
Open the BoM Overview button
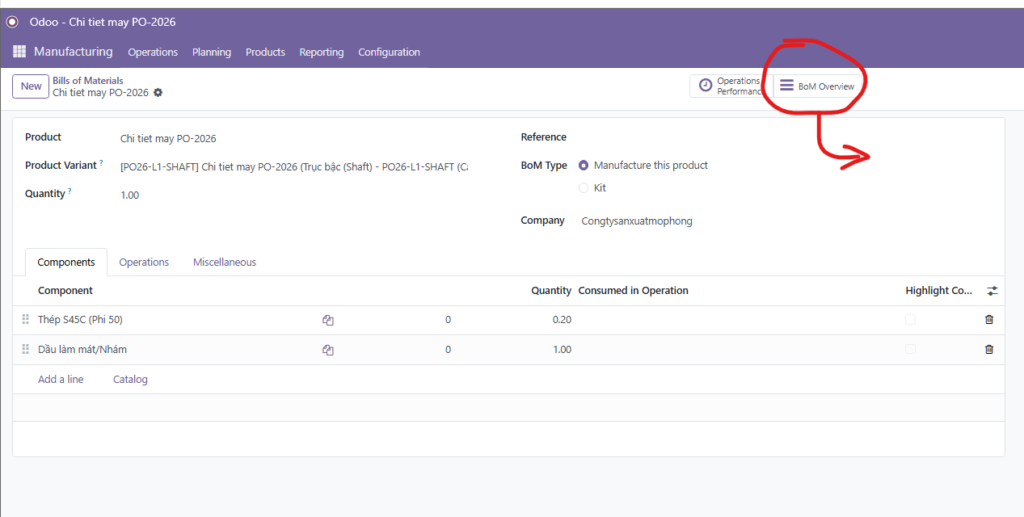(817, 87)
